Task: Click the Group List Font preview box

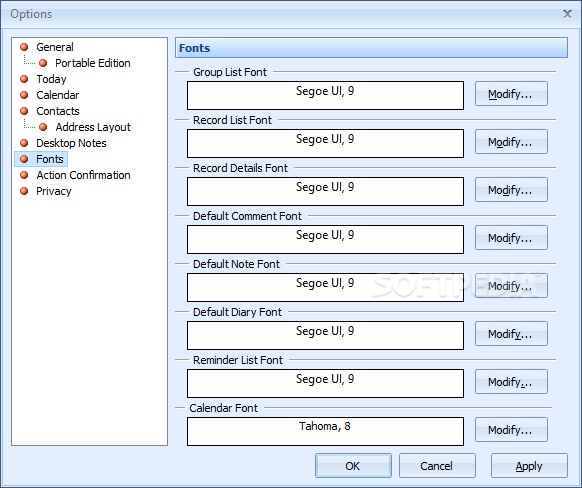Action: click(x=326, y=95)
